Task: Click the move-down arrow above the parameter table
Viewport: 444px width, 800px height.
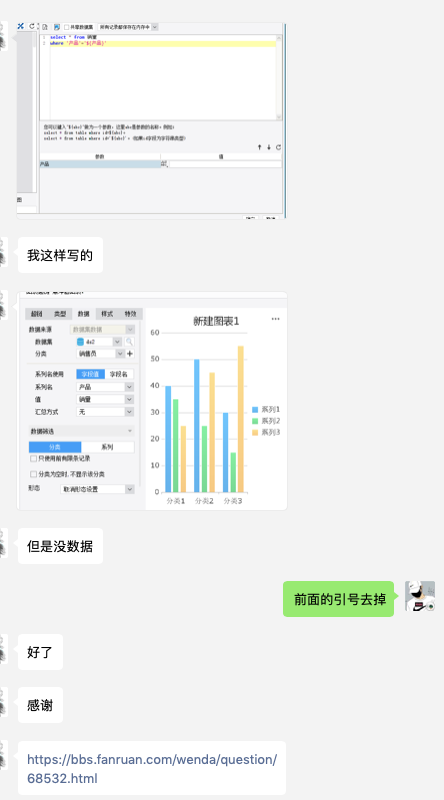Action: pyautogui.click(x=269, y=147)
